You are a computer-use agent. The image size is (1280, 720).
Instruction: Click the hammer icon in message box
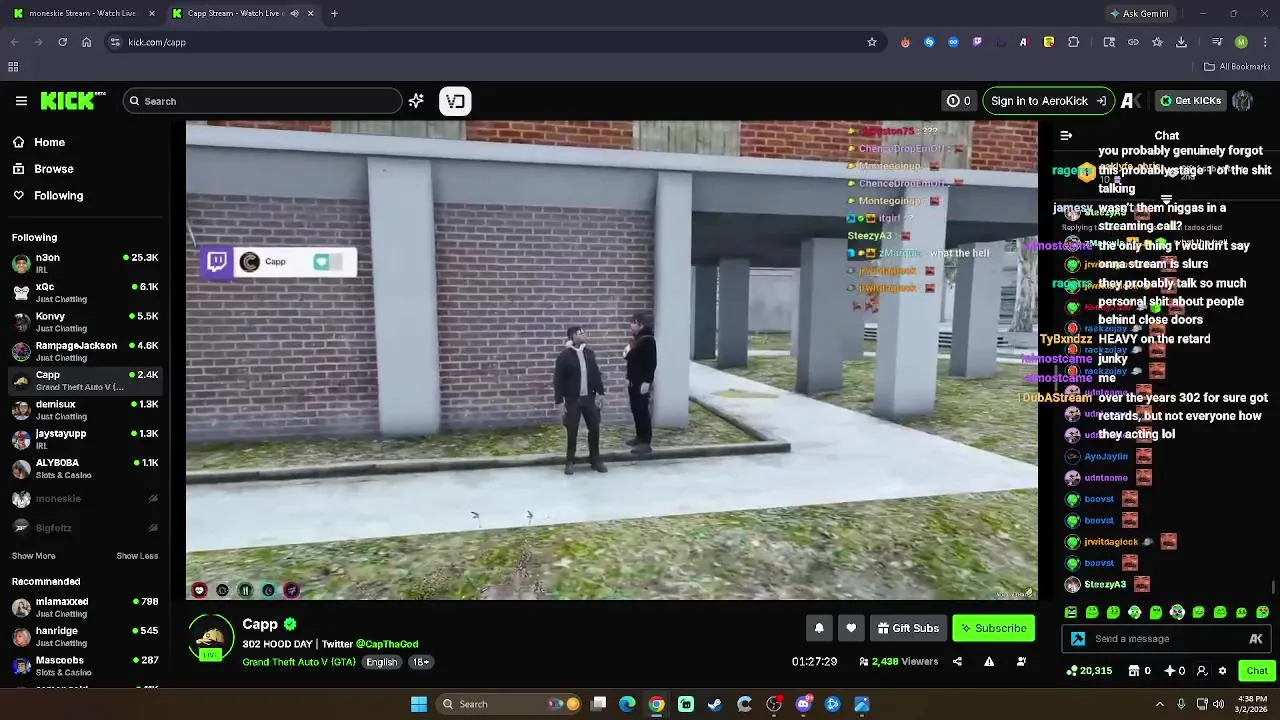point(1078,639)
